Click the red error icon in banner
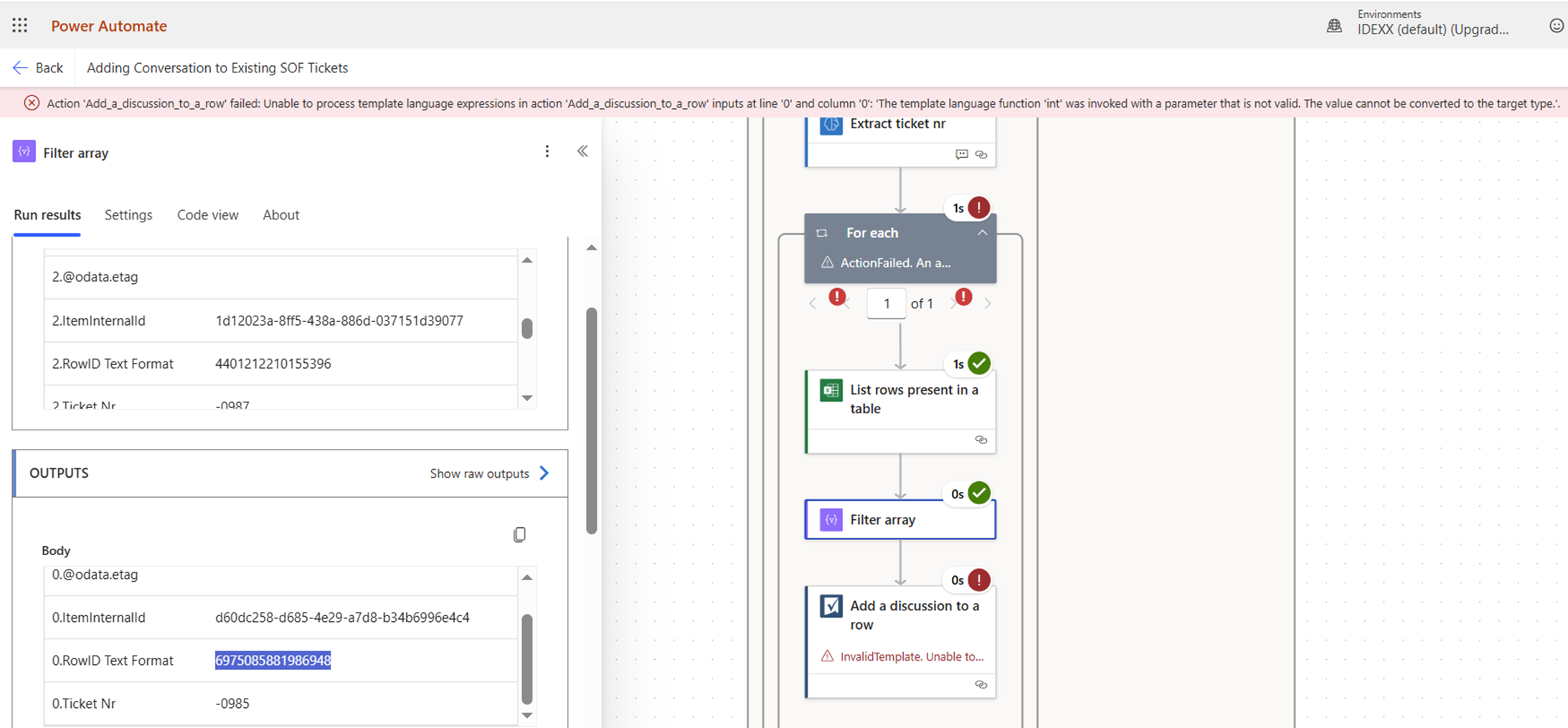1568x728 pixels. tap(32, 103)
